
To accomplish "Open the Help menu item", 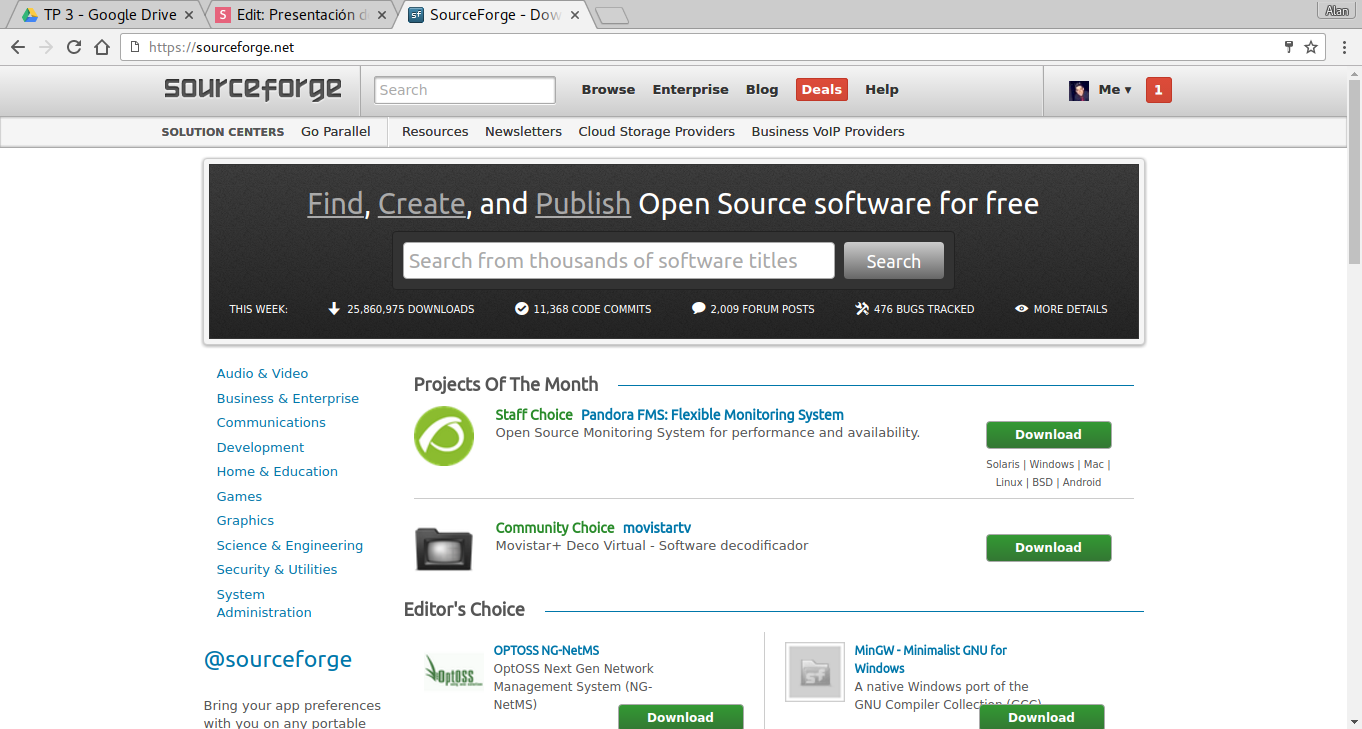I will click(x=882, y=90).
